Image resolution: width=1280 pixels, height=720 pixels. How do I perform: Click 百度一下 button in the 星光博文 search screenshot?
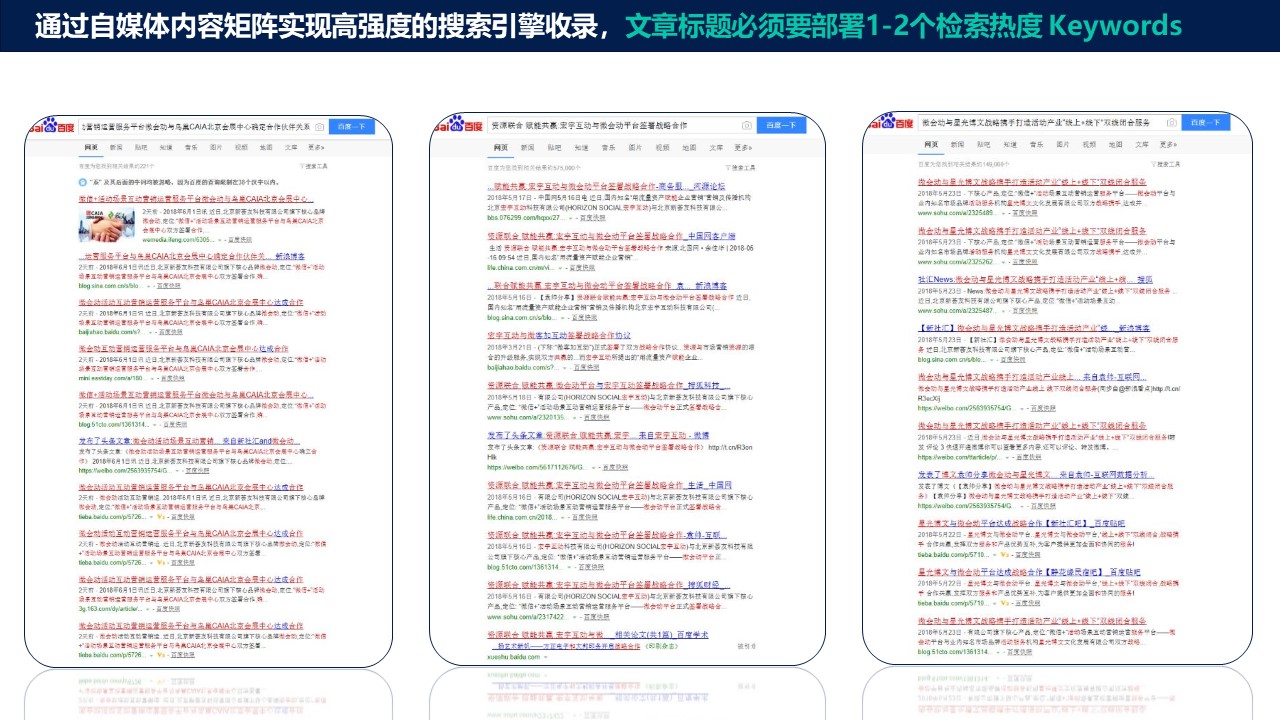1206,122
